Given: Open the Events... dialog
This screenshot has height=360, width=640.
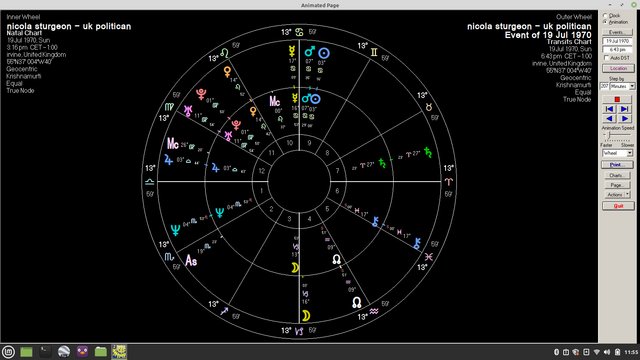Looking at the screenshot, I should tap(617, 32).
